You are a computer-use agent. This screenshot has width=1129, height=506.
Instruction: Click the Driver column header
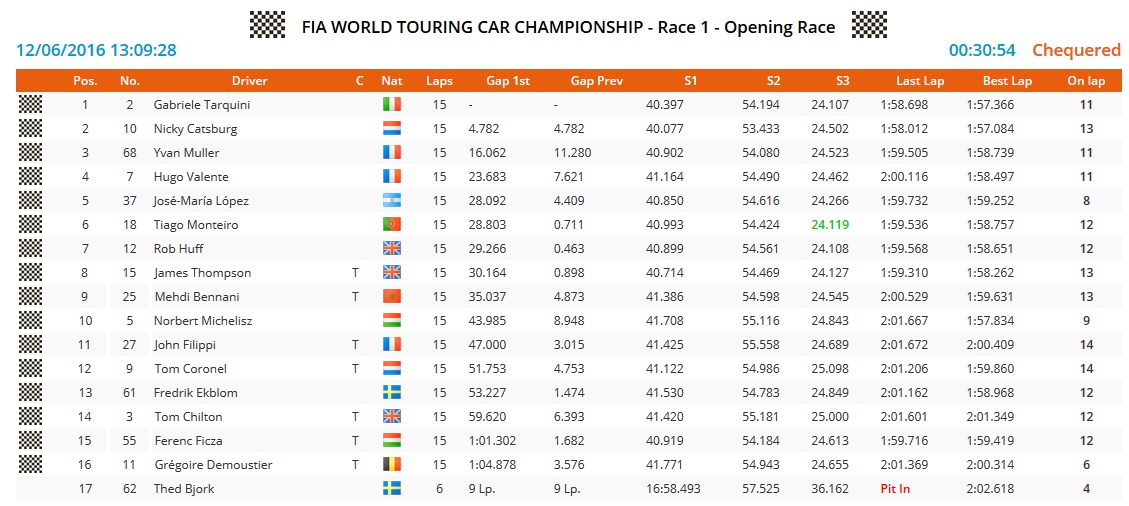(249, 81)
